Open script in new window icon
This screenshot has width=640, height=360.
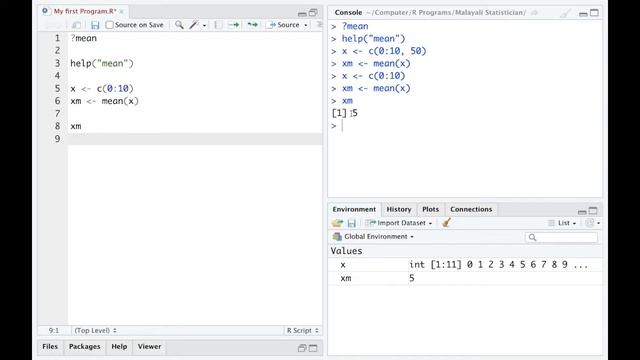76,25
